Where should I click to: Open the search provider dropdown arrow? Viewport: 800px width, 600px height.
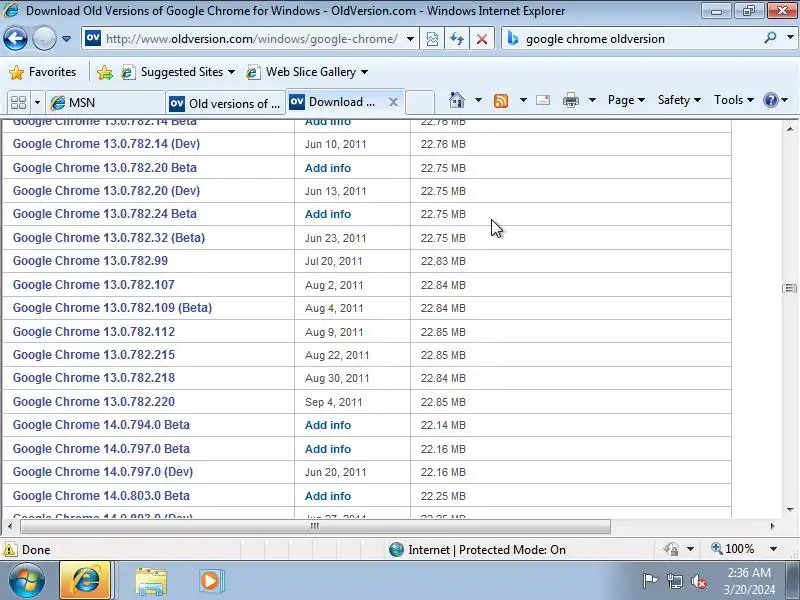click(x=790, y=37)
